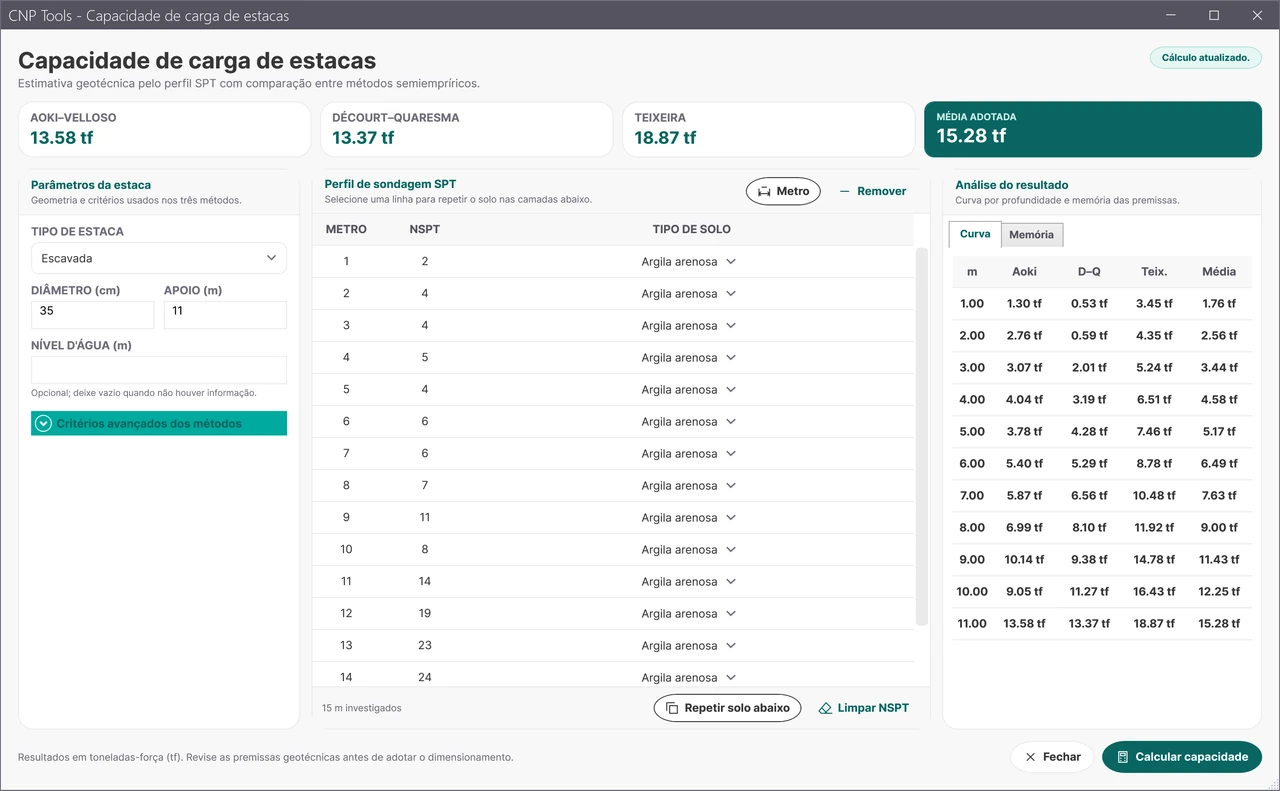The height and width of the screenshot is (791, 1280).
Task: Click the circled chevron icon in Critérios avançados
Action: 43,424
